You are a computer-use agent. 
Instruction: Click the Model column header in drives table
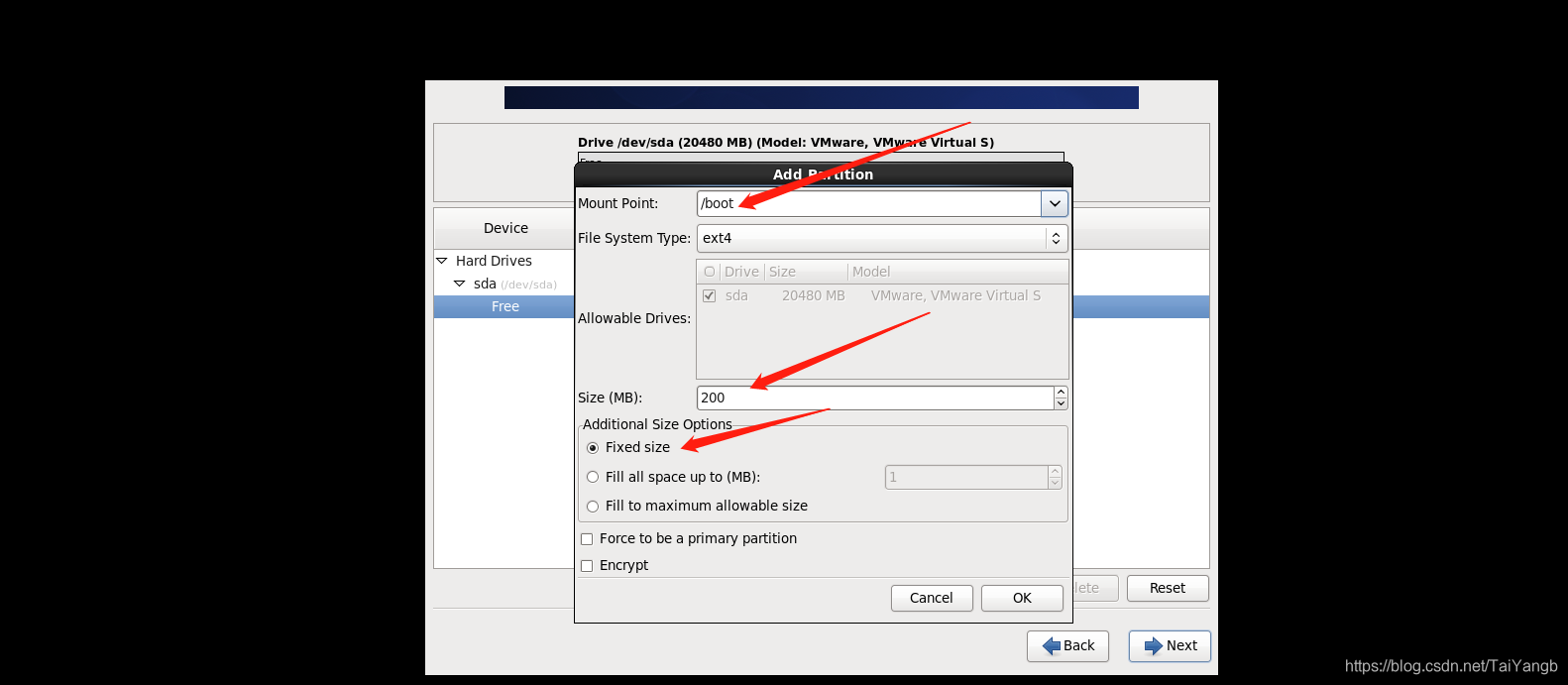(x=957, y=272)
